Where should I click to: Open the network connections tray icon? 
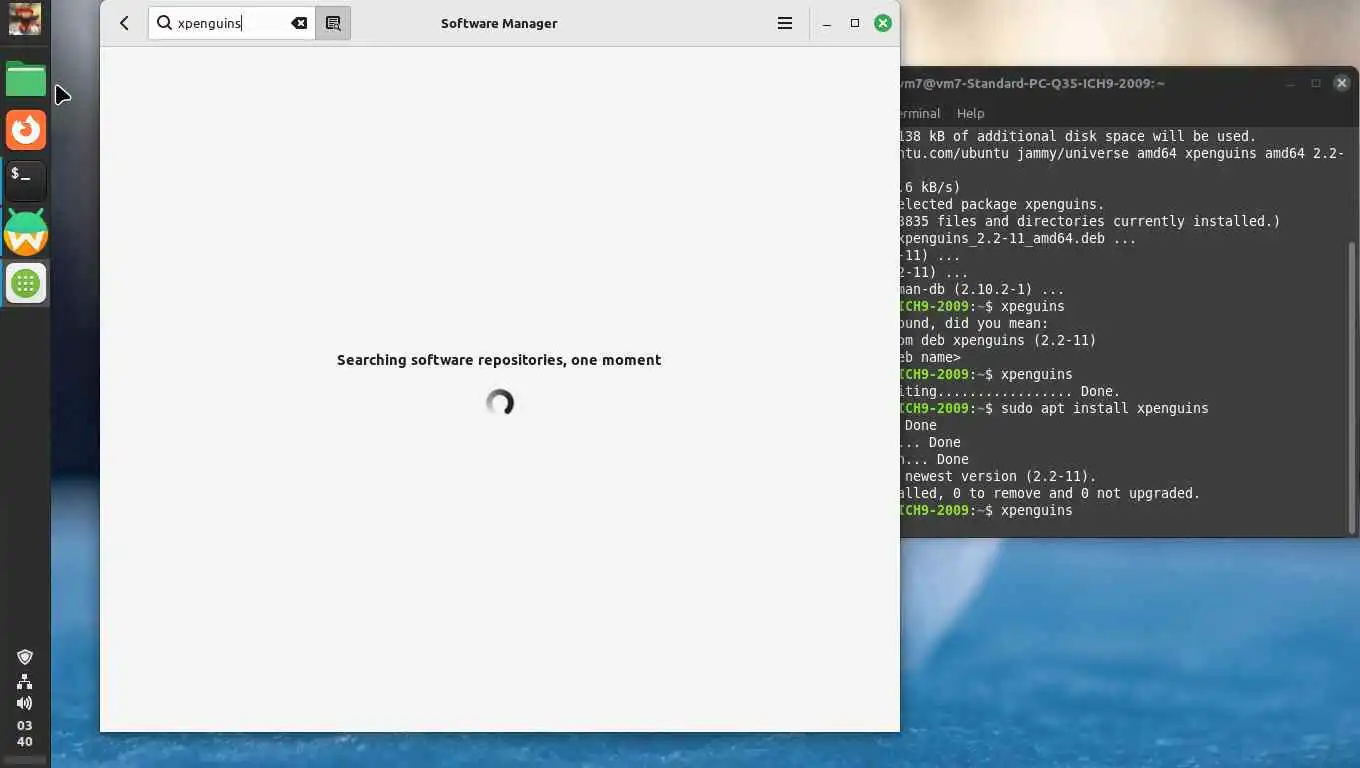(25, 681)
